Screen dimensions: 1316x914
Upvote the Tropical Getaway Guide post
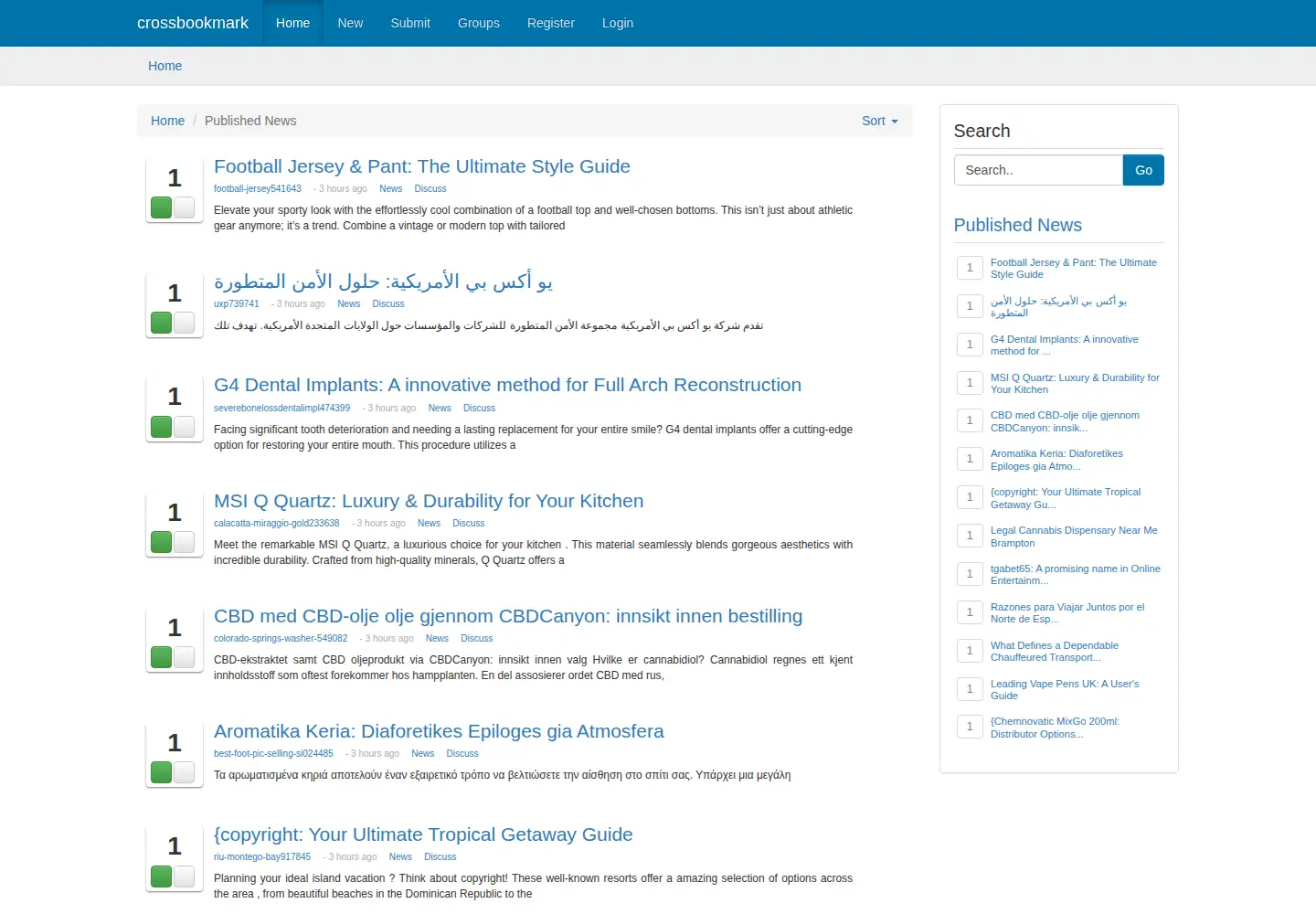(162, 877)
